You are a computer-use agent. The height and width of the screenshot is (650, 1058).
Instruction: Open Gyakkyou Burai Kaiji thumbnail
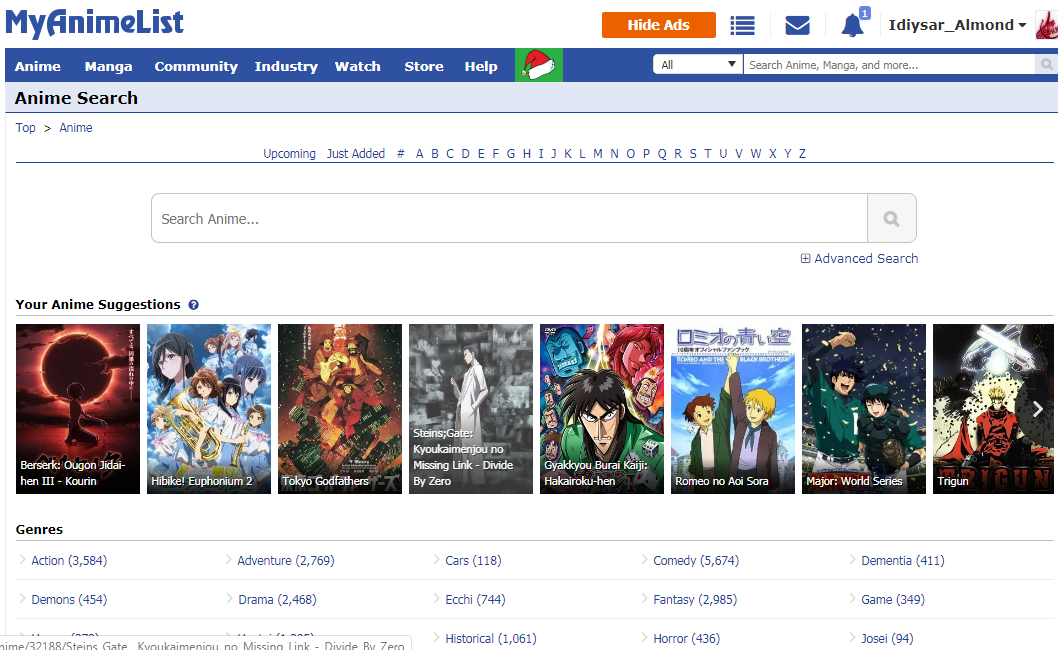coord(602,409)
